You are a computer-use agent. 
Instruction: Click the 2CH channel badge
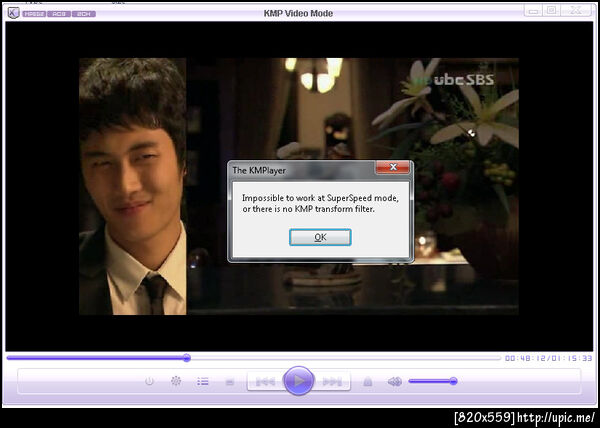click(x=84, y=14)
